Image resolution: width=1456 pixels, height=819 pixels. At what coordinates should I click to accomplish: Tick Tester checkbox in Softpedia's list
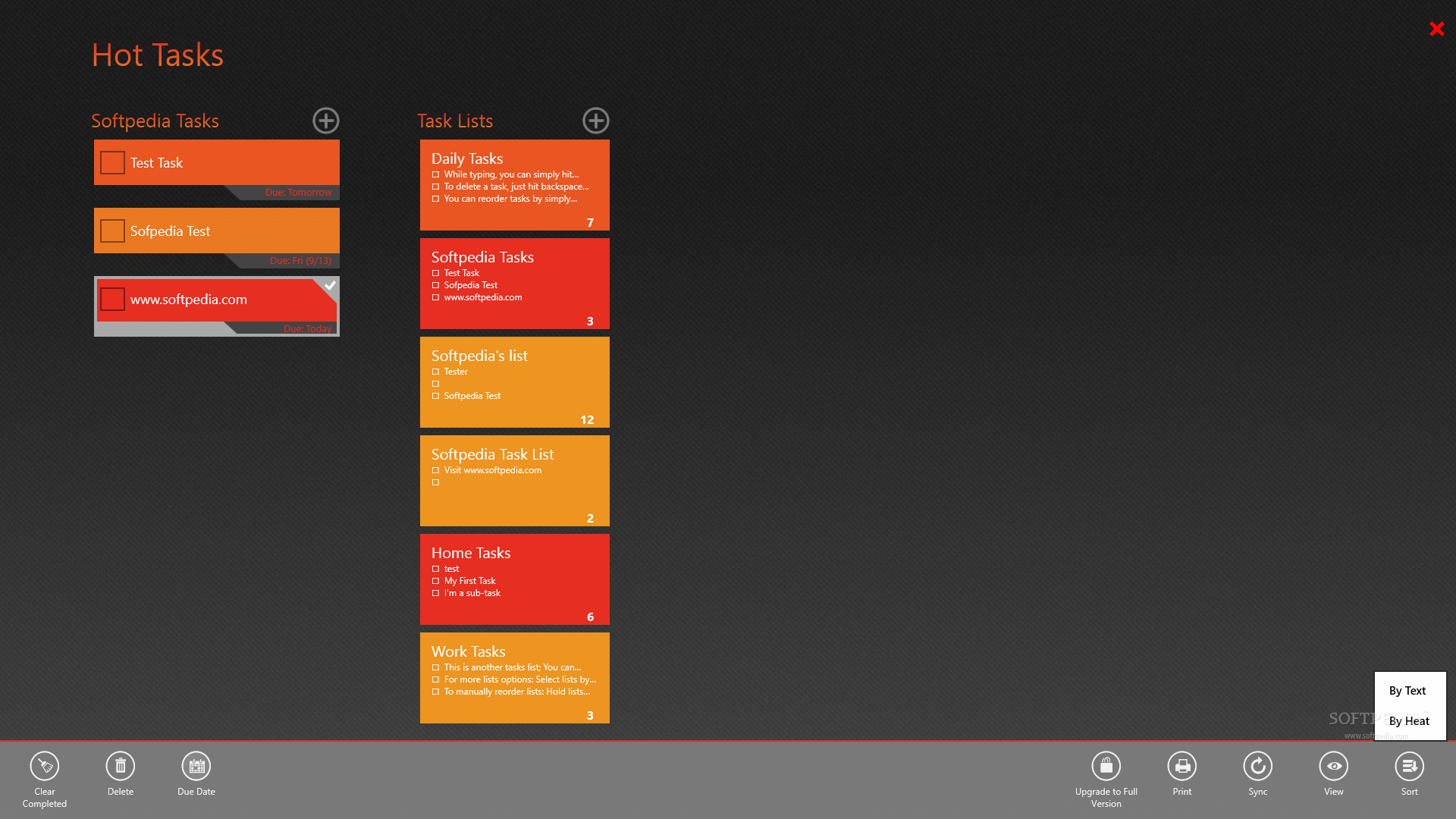click(436, 372)
